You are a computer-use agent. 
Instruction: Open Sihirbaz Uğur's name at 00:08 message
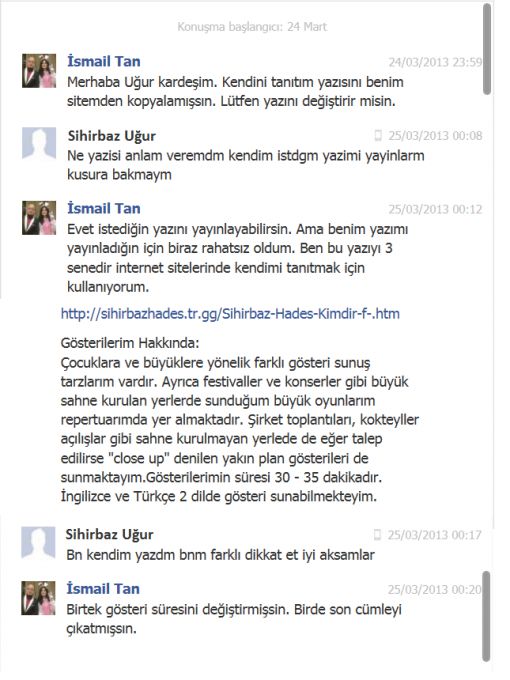(111, 136)
